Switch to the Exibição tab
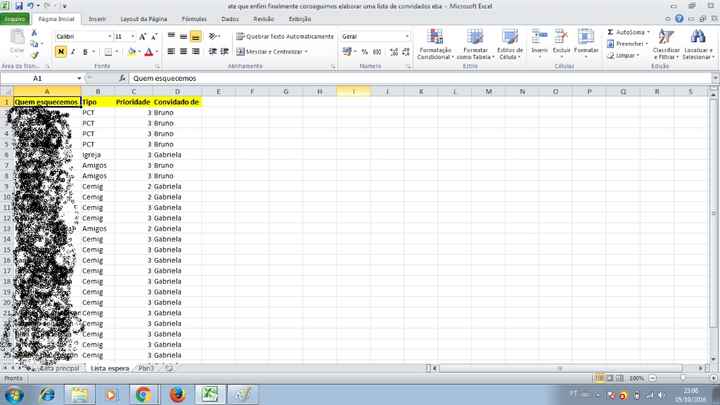 (300, 19)
